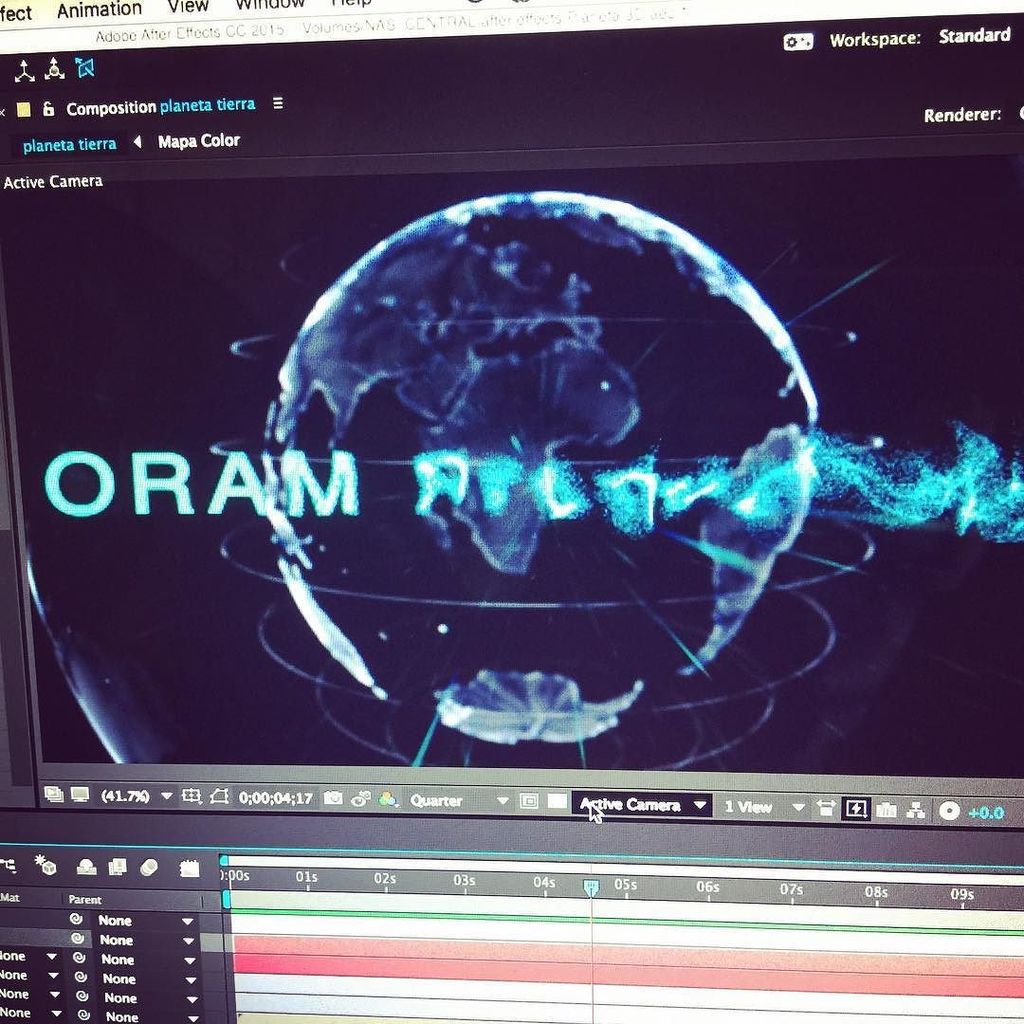Image resolution: width=1024 pixels, height=1024 pixels.
Task: Change workspace from Standard
Action: [972, 36]
